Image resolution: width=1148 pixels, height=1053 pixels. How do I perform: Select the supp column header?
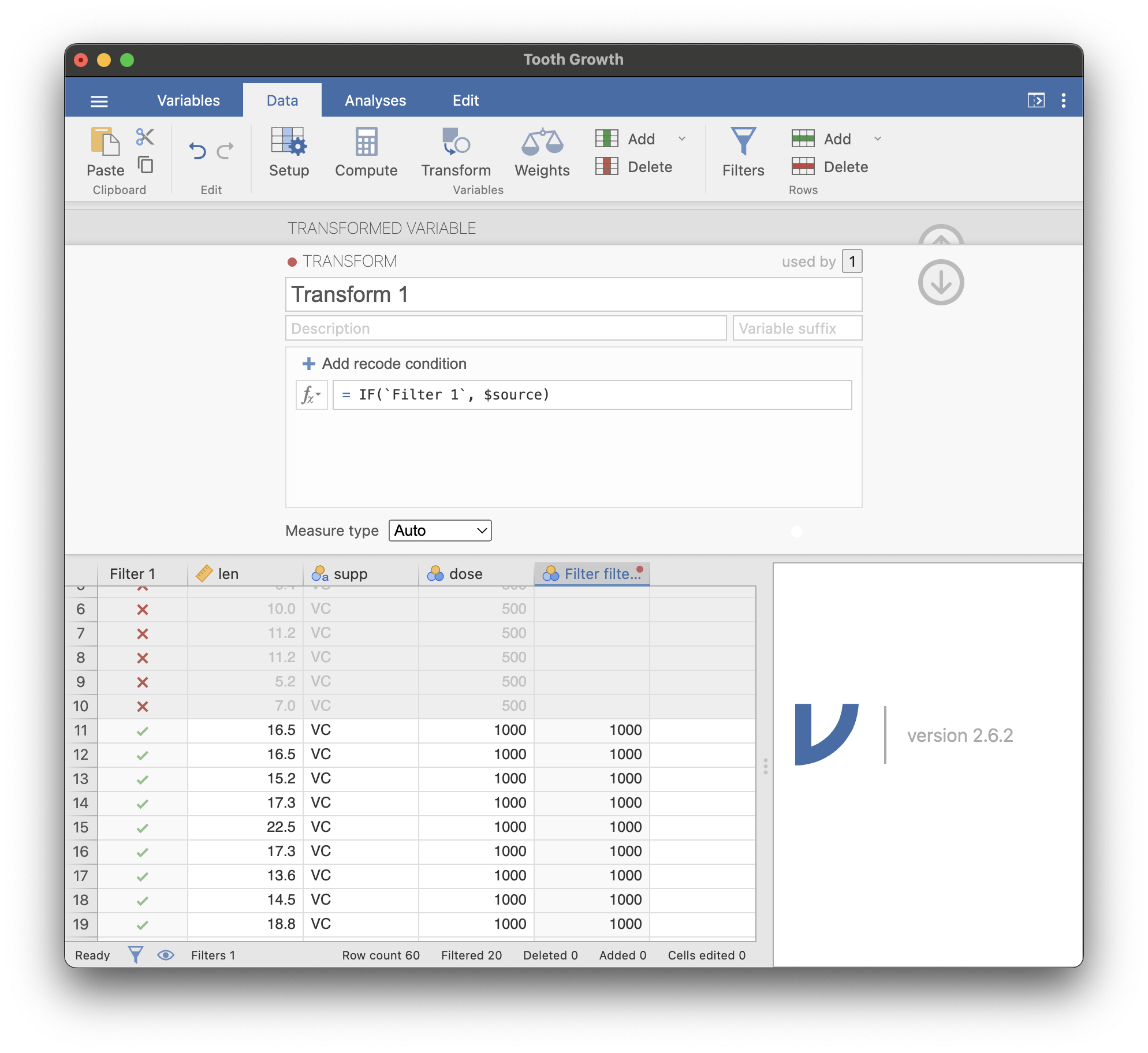point(361,574)
